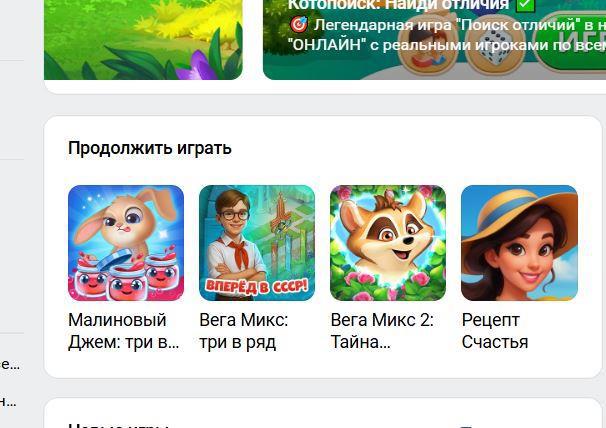606x428 pixels.
Task: Open the green forest banner on the left
Action: [143, 40]
